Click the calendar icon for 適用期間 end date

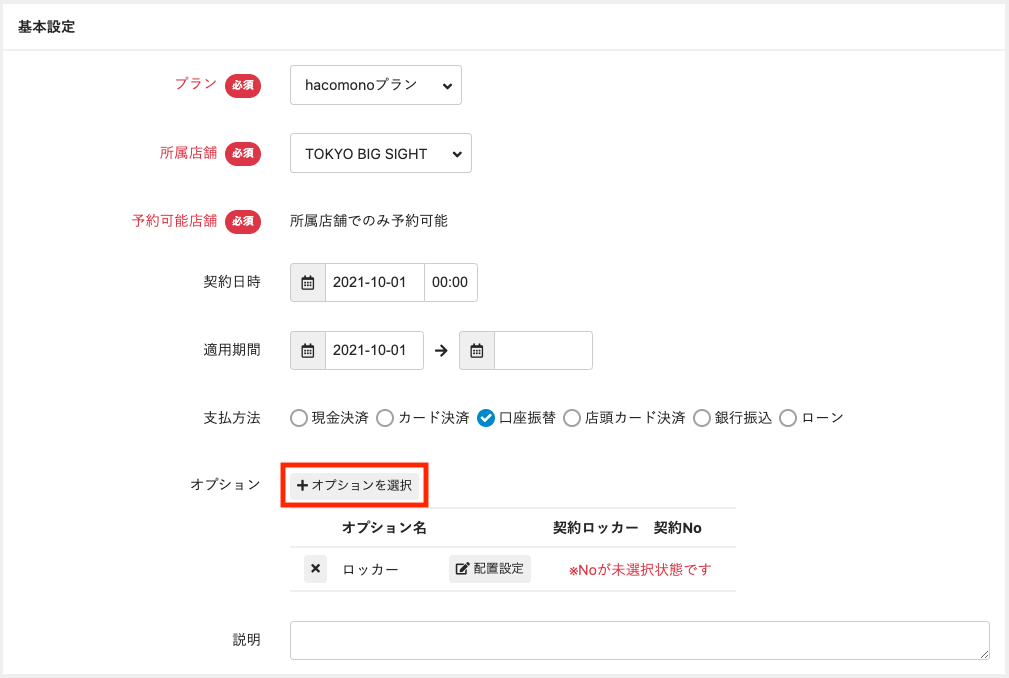point(477,350)
